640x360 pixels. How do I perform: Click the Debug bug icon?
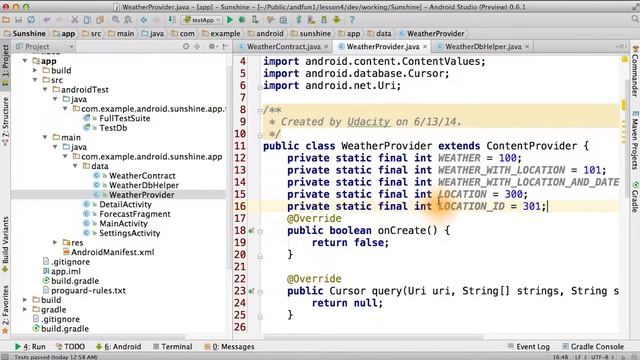point(242,20)
